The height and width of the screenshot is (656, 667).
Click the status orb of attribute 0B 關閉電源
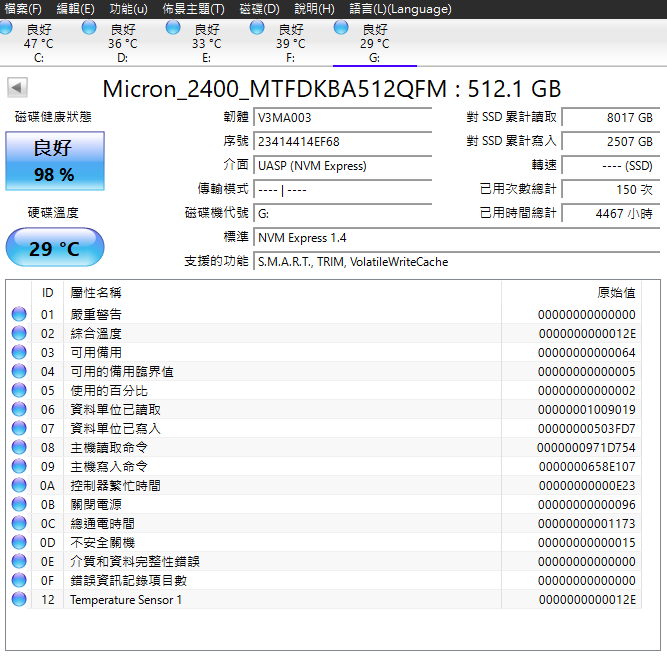tap(19, 504)
